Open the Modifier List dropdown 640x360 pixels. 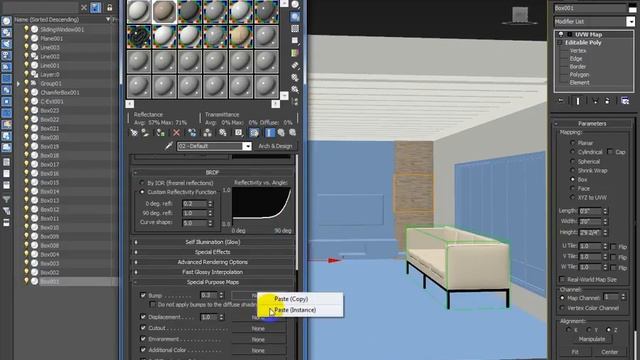click(631, 21)
